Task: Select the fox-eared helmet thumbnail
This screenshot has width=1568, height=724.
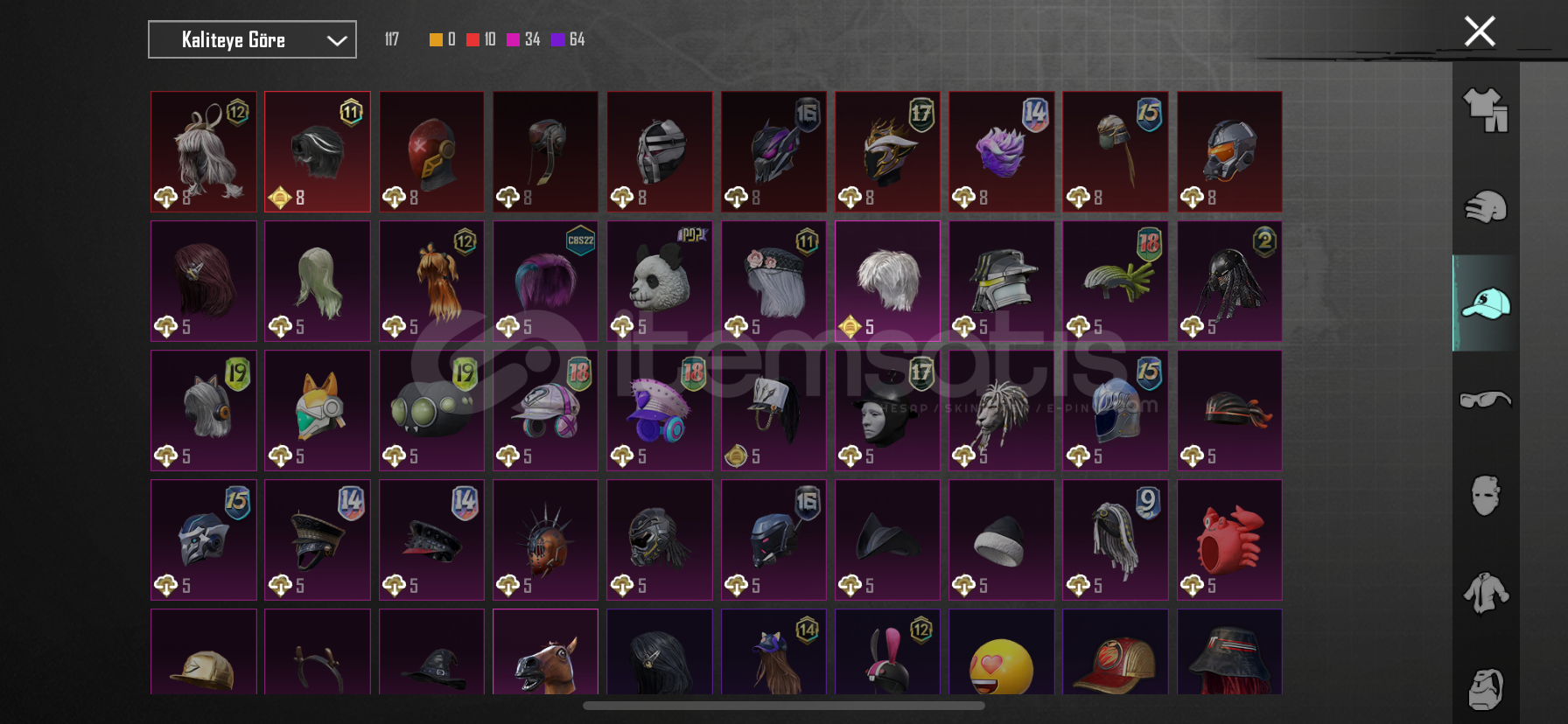Action: point(318,410)
